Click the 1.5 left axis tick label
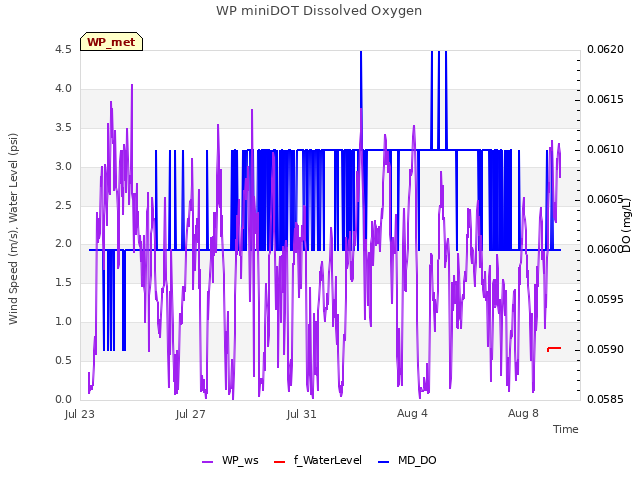The width and height of the screenshot is (640, 480). tap(63, 282)
